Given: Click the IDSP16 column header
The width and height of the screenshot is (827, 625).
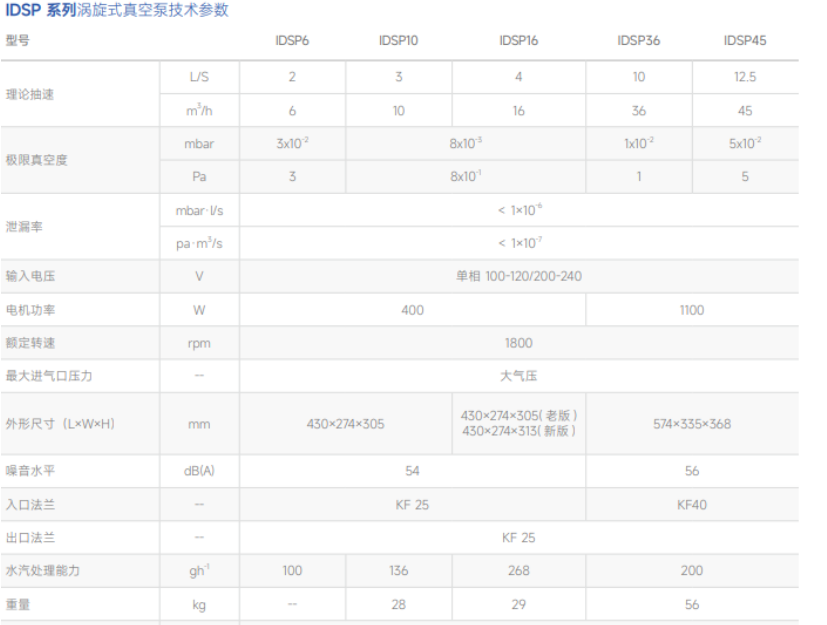Looking at the screenshot, I should [518, 41].
